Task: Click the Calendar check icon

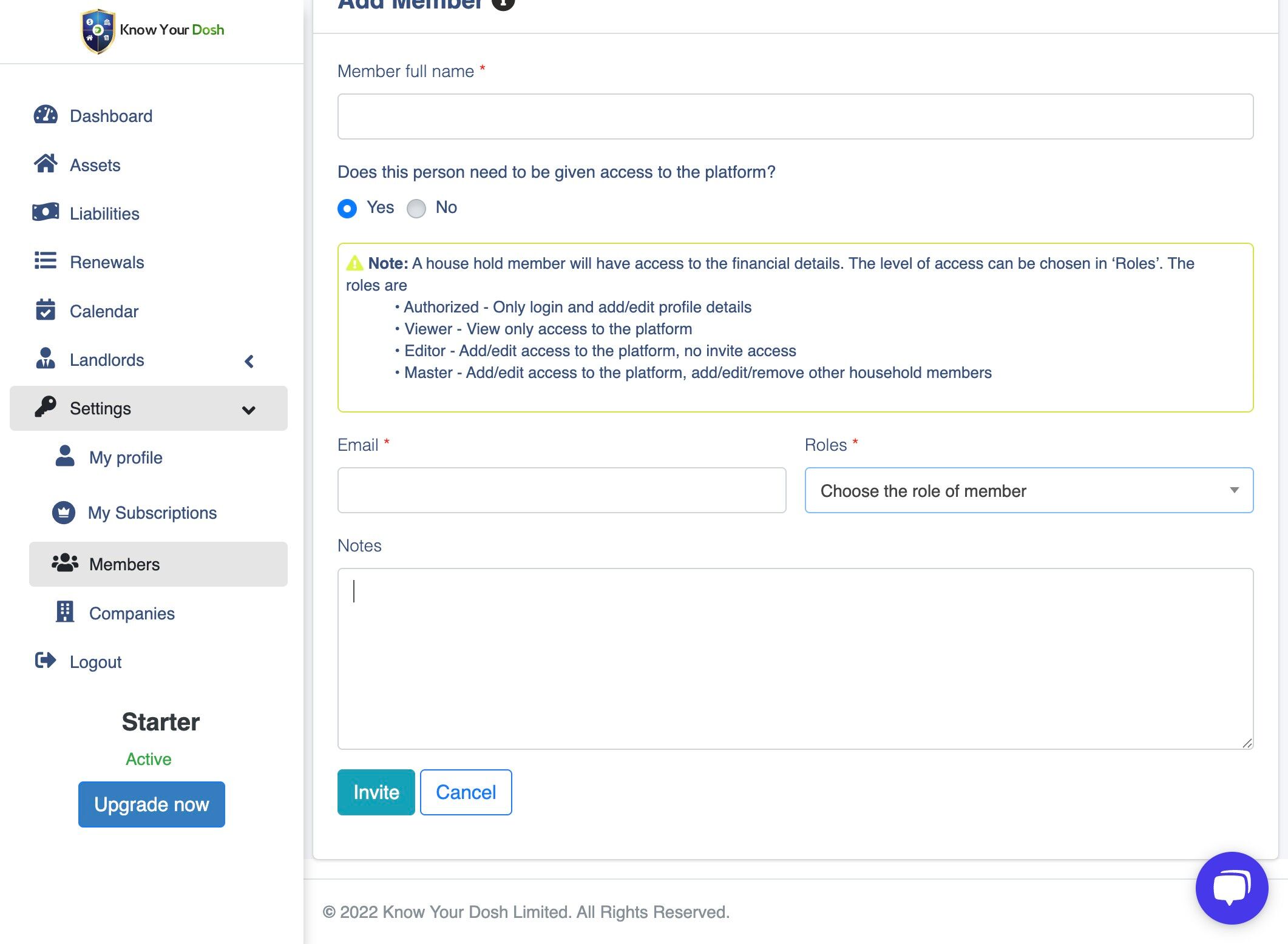Action: (46, 310)
